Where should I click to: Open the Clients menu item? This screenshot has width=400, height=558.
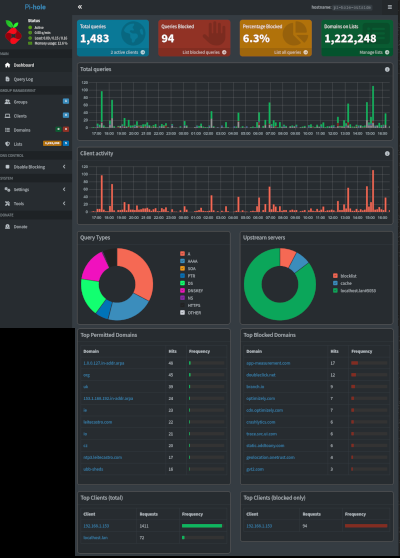[36, 116]
